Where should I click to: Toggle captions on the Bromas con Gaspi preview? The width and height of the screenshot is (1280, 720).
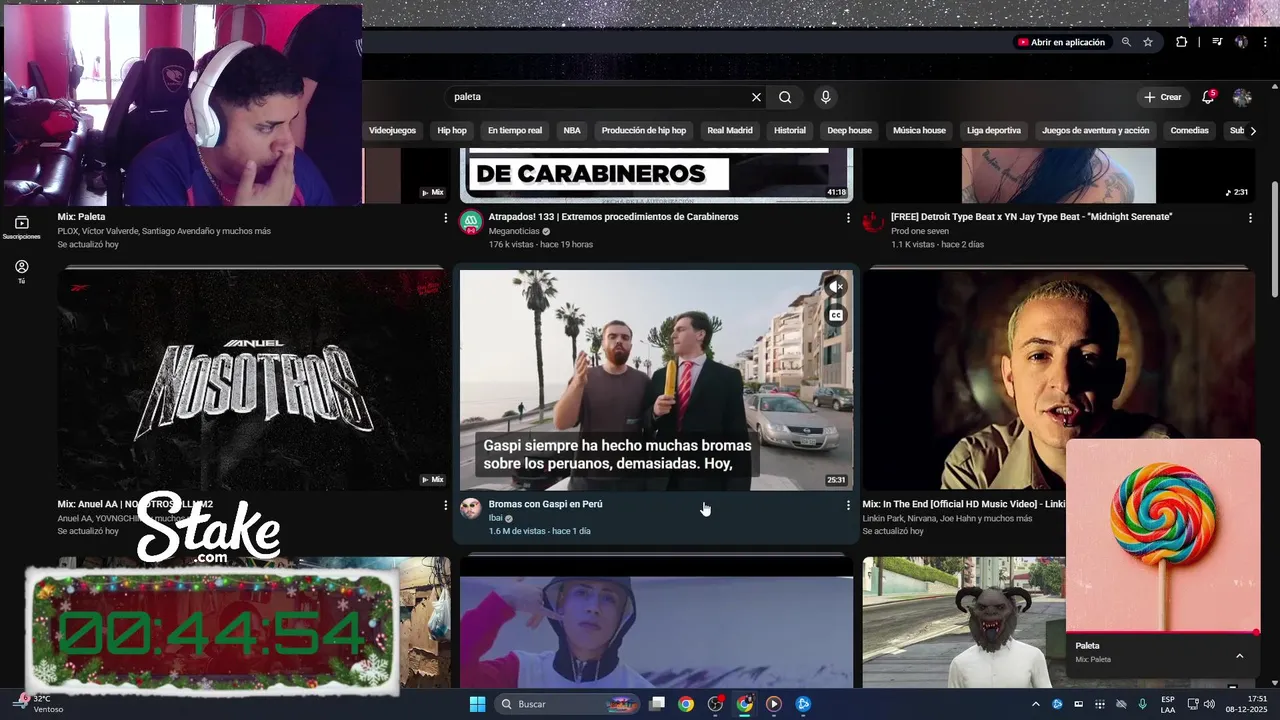[836, 315]
